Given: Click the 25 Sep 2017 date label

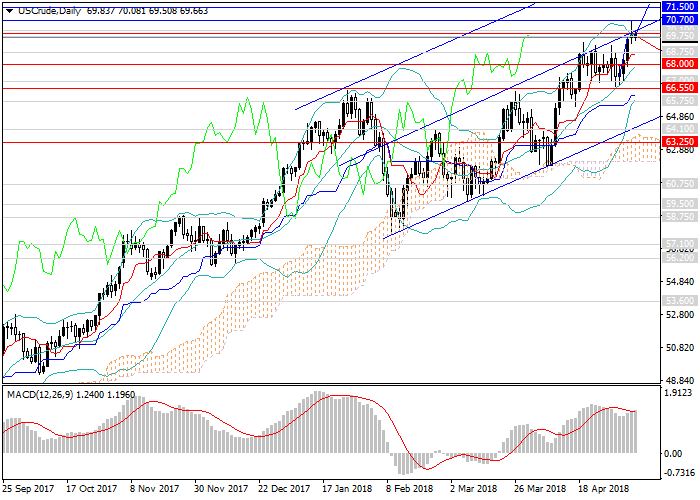Looking at the screenshot, I should point(28,489).
